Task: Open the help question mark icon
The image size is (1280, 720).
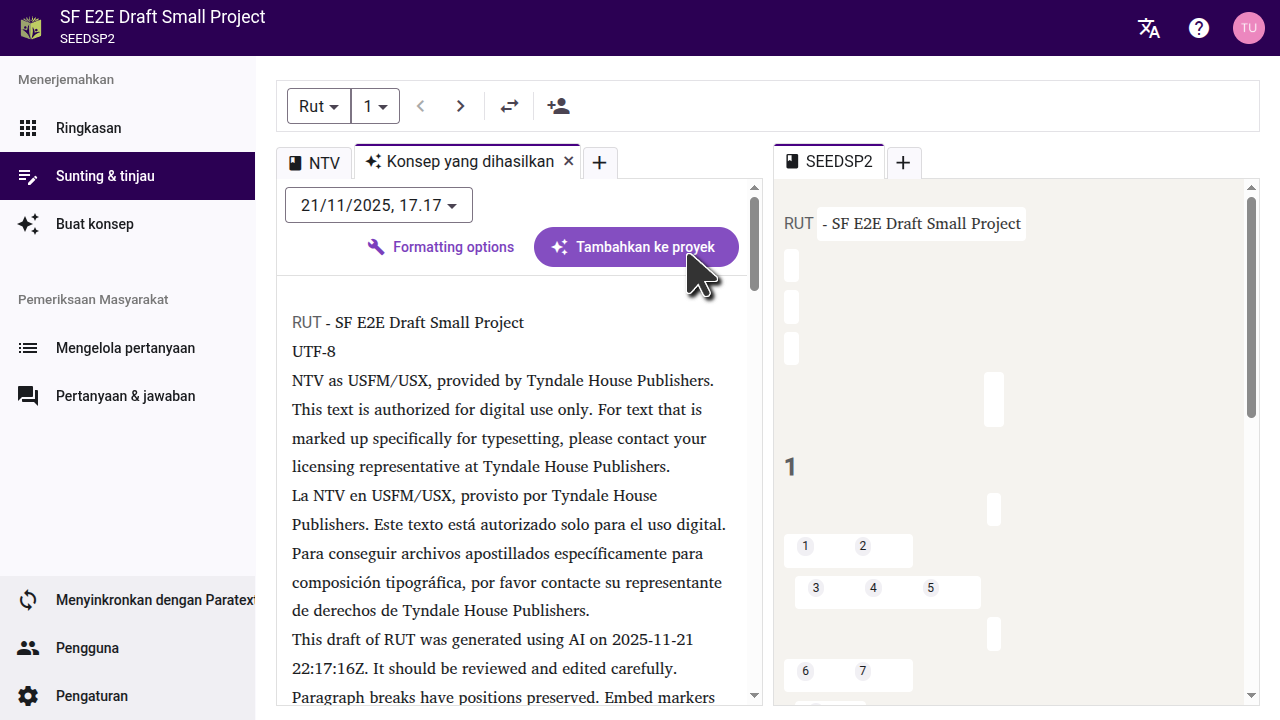Action: (1199, 28)
